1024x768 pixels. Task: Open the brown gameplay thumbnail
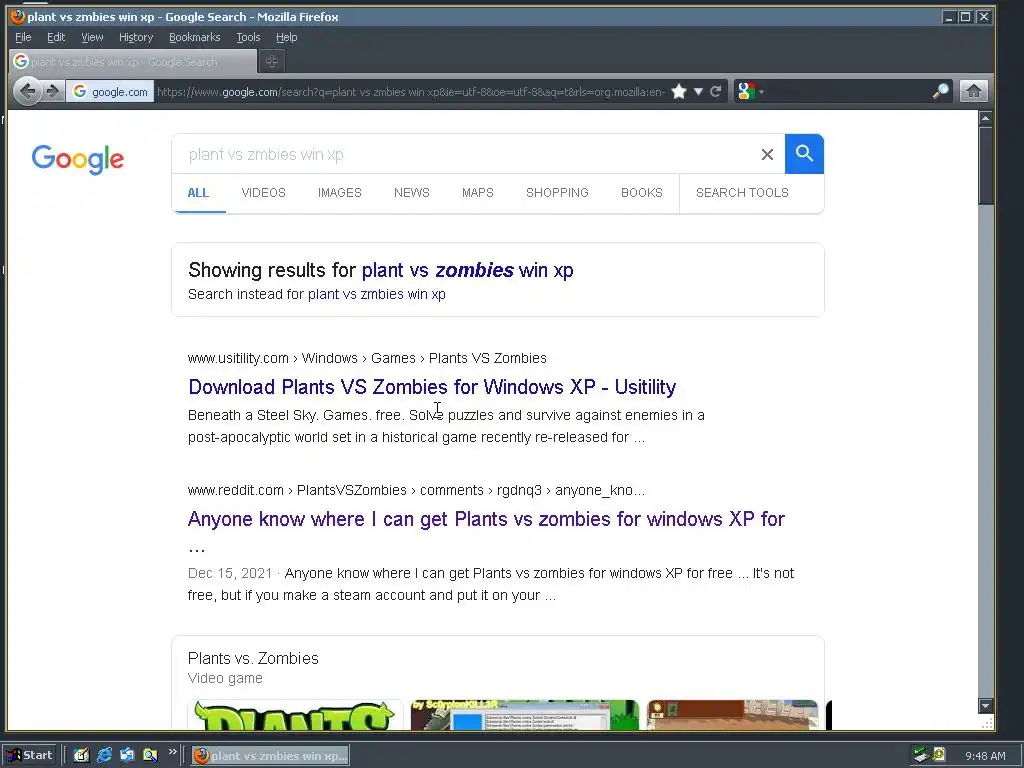click(732, 714)
